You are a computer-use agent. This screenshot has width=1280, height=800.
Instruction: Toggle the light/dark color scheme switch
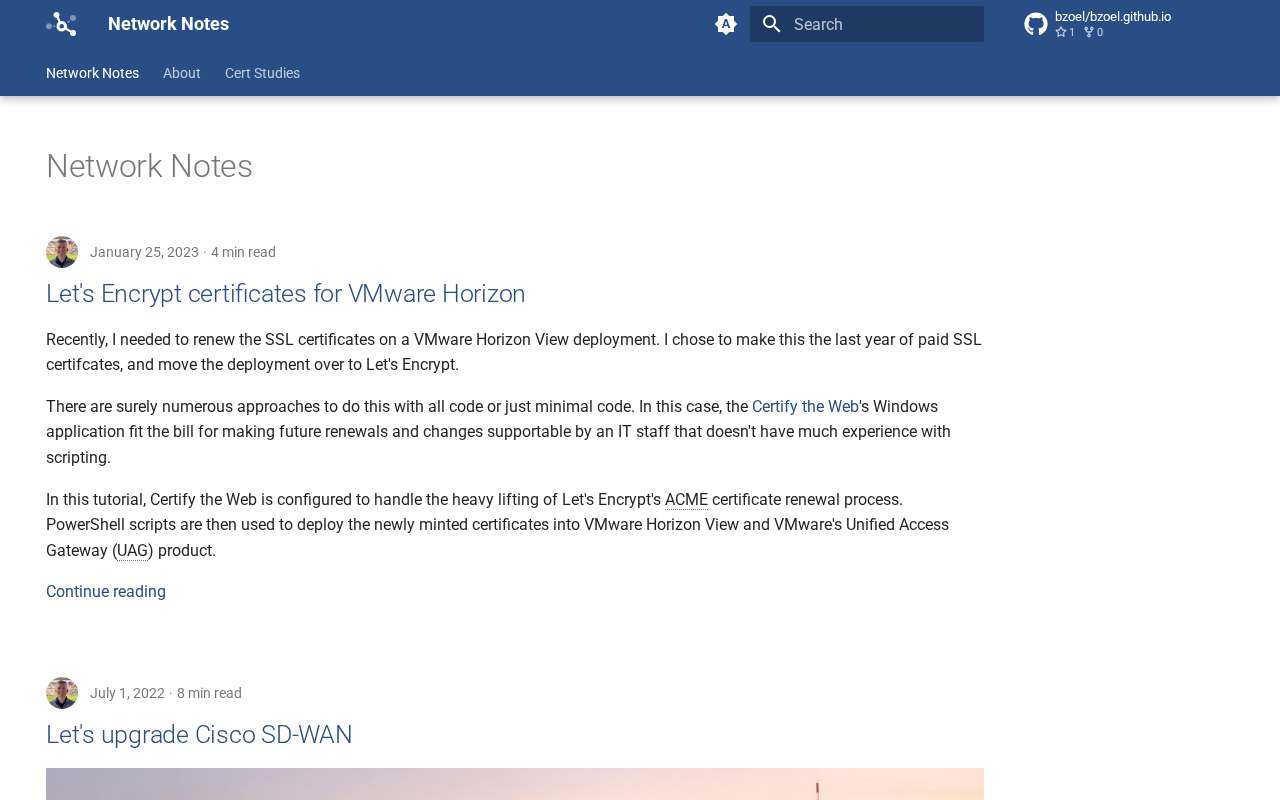point(726,24)
